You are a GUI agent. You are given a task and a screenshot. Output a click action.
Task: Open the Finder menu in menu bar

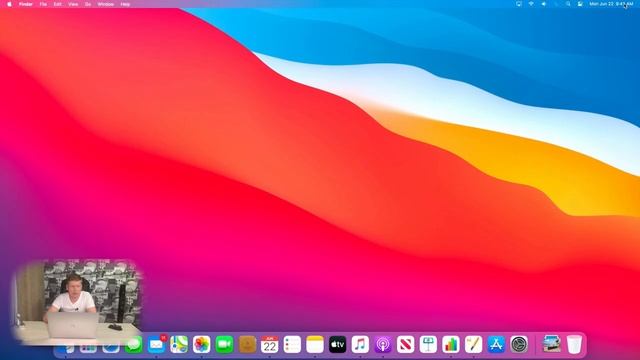click(26, 4)
